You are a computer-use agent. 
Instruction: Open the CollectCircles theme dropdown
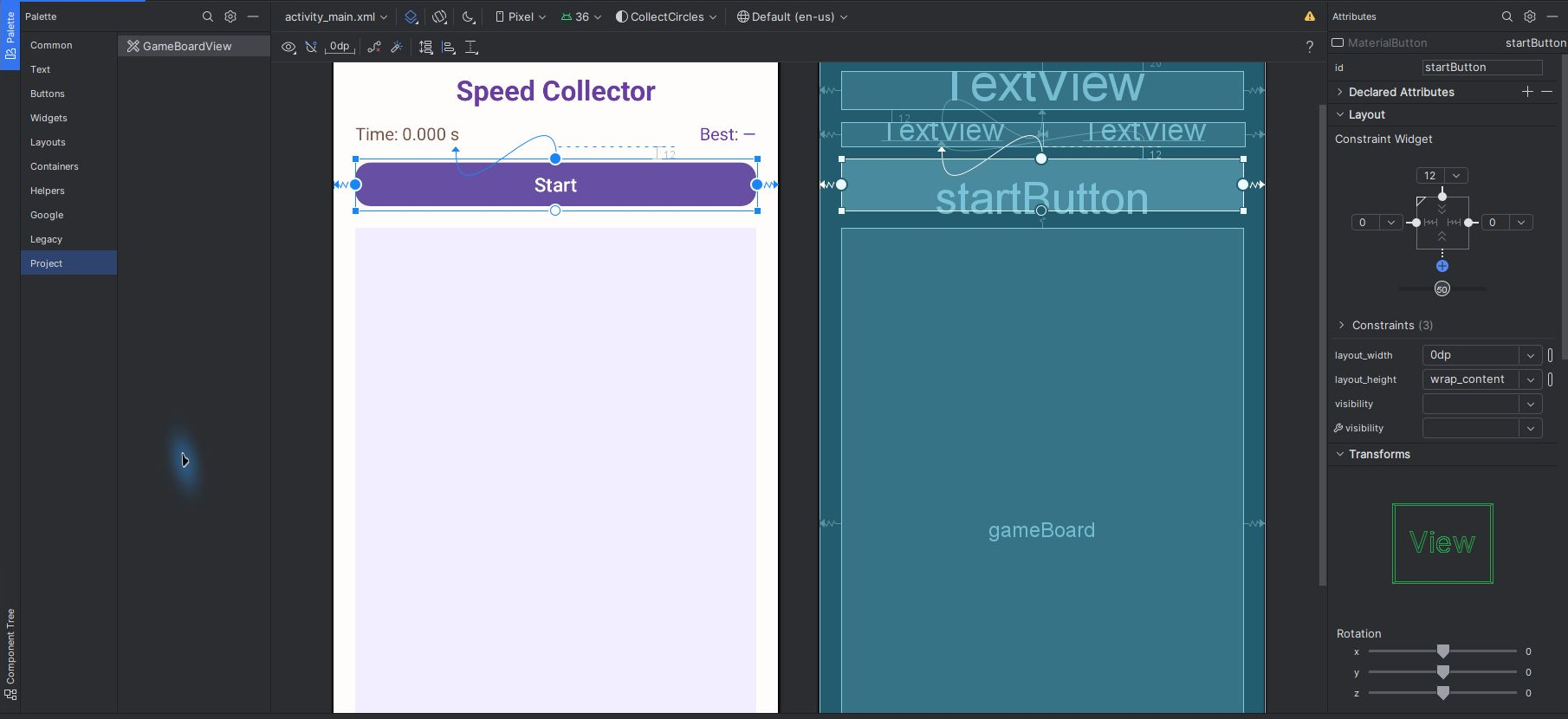tap(666, 16)
